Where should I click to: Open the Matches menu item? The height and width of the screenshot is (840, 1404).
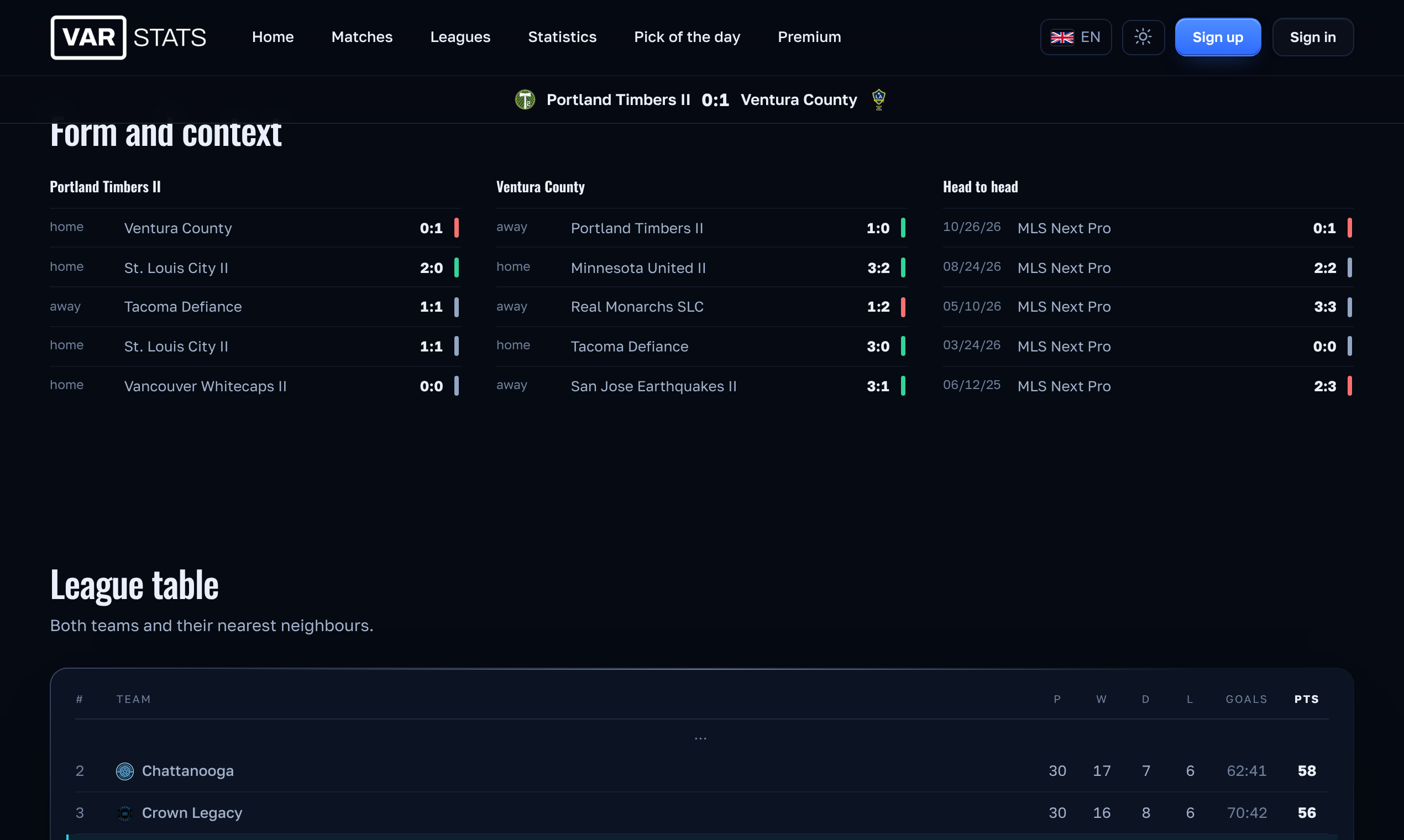tap(362, 38)
